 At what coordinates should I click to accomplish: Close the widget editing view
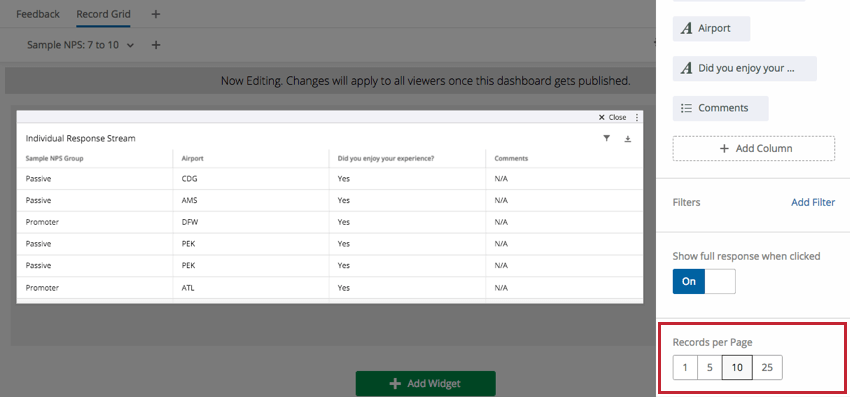(x=612, y=117)
